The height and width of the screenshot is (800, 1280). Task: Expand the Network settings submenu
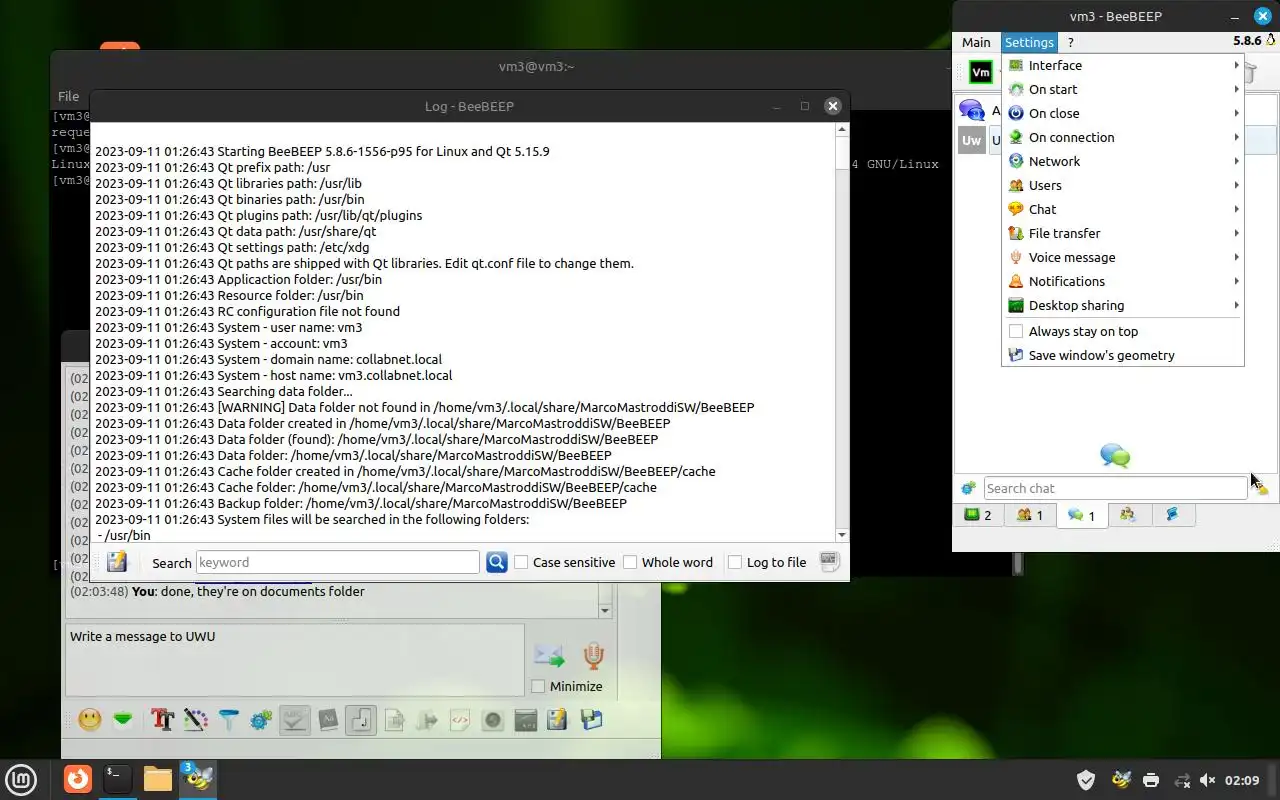point(1122,161)
